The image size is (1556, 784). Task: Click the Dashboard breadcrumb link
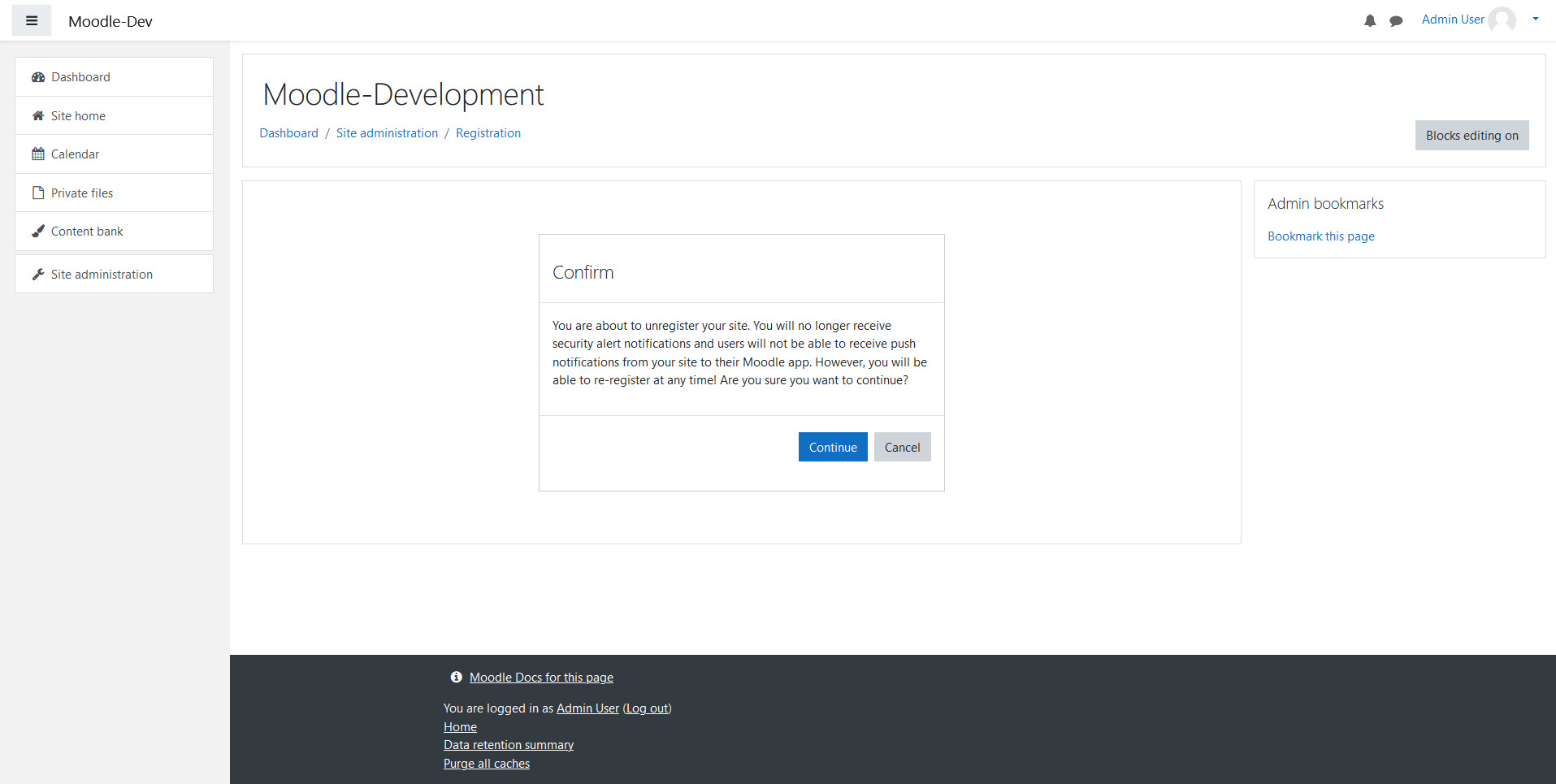(288, 133)
